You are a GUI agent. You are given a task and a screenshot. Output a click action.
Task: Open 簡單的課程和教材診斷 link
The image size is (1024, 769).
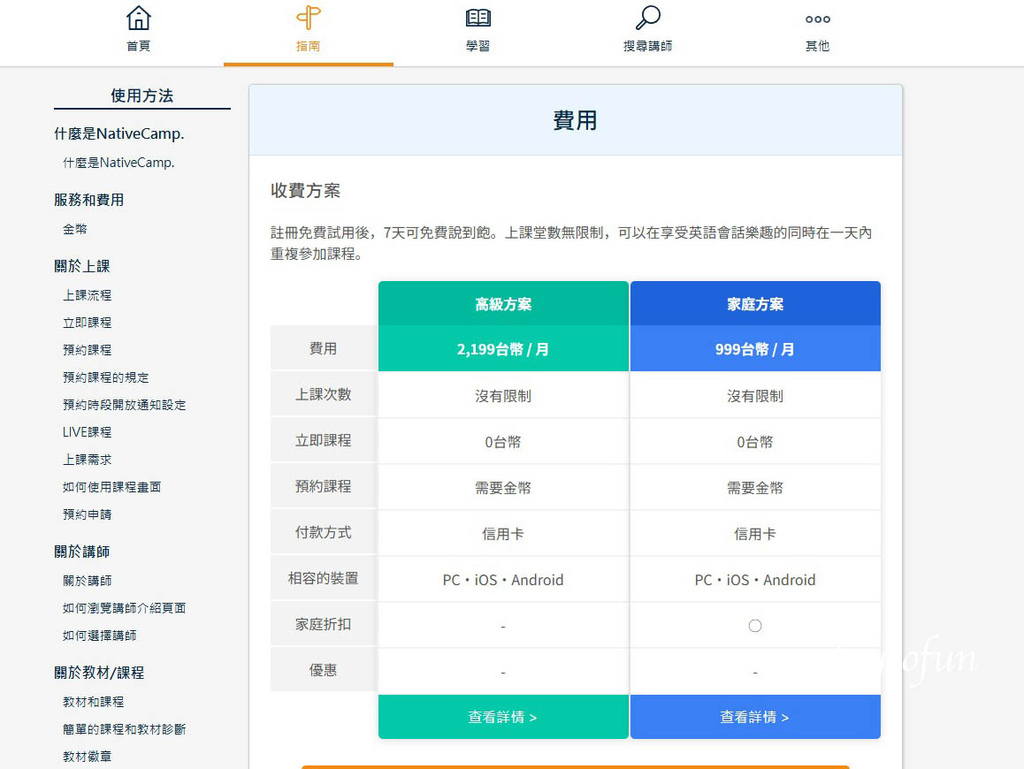point(124,729)
